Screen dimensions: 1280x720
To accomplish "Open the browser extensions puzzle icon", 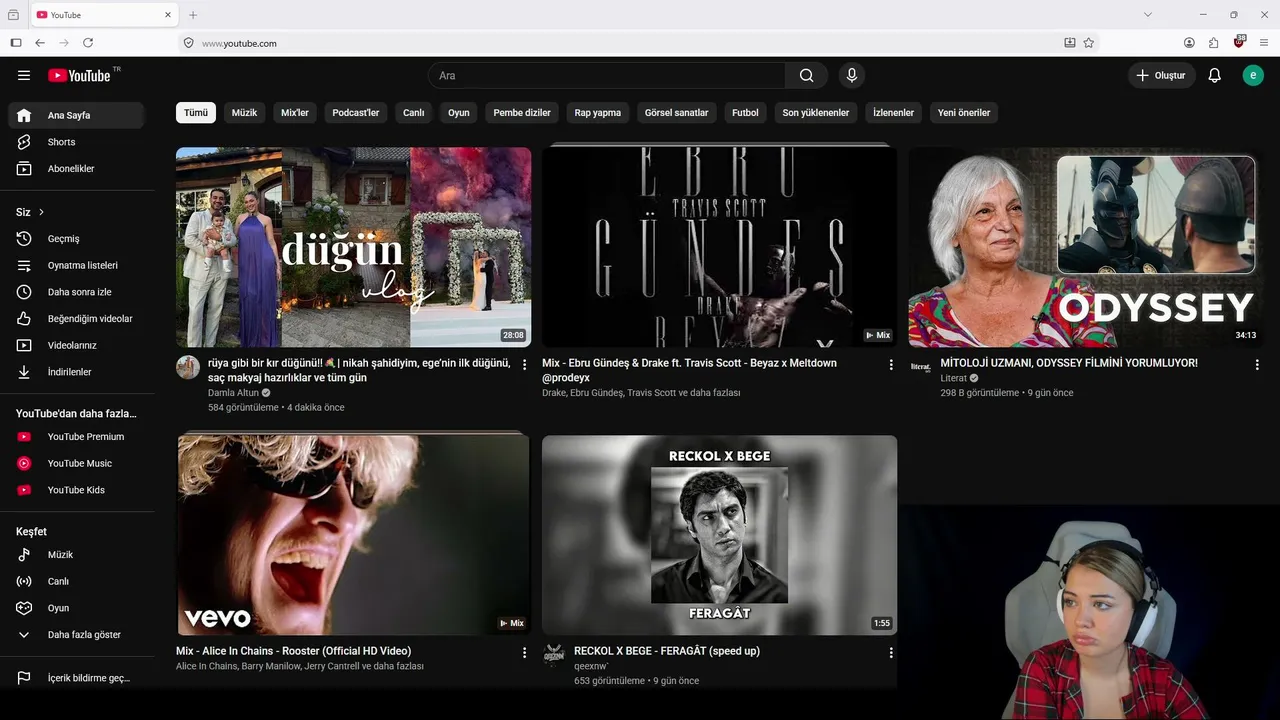I will [x=1214, y=43].
